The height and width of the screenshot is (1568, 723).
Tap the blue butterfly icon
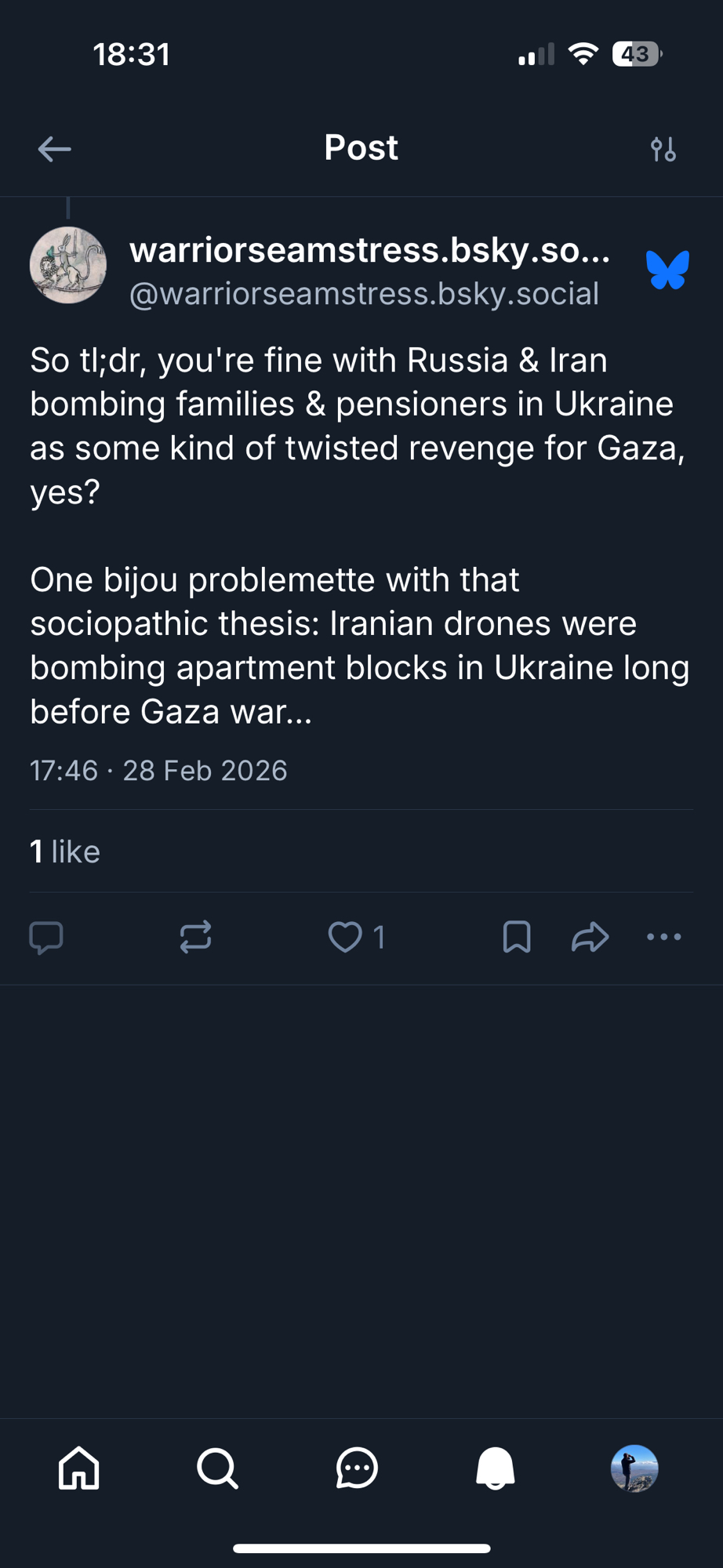click(x=667, y=270)
